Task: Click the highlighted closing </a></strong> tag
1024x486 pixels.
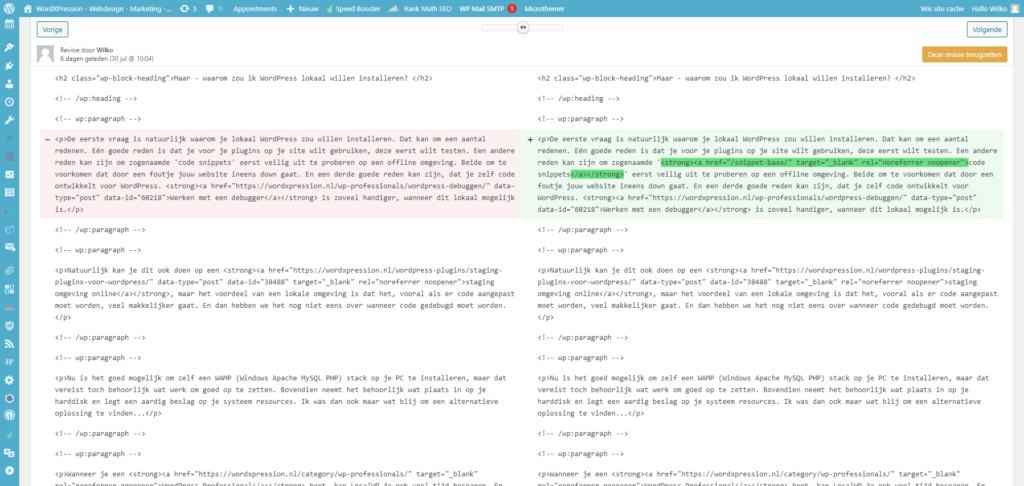Action: (597, 174)
